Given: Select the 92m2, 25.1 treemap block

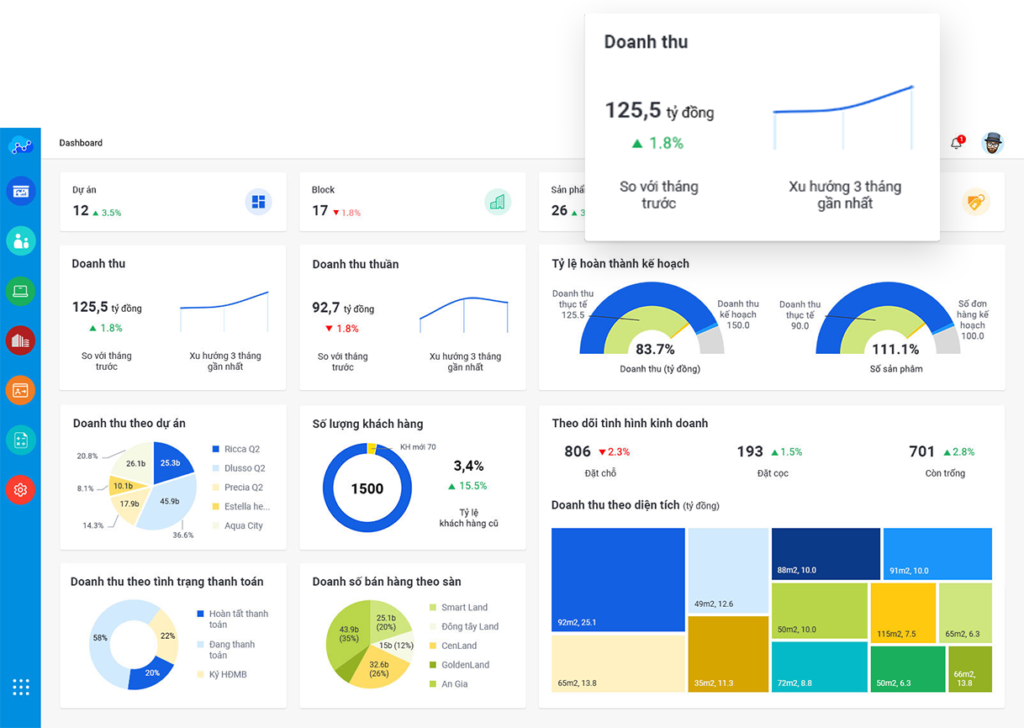Looking at the screenshot, I should [x=617, y=580].
